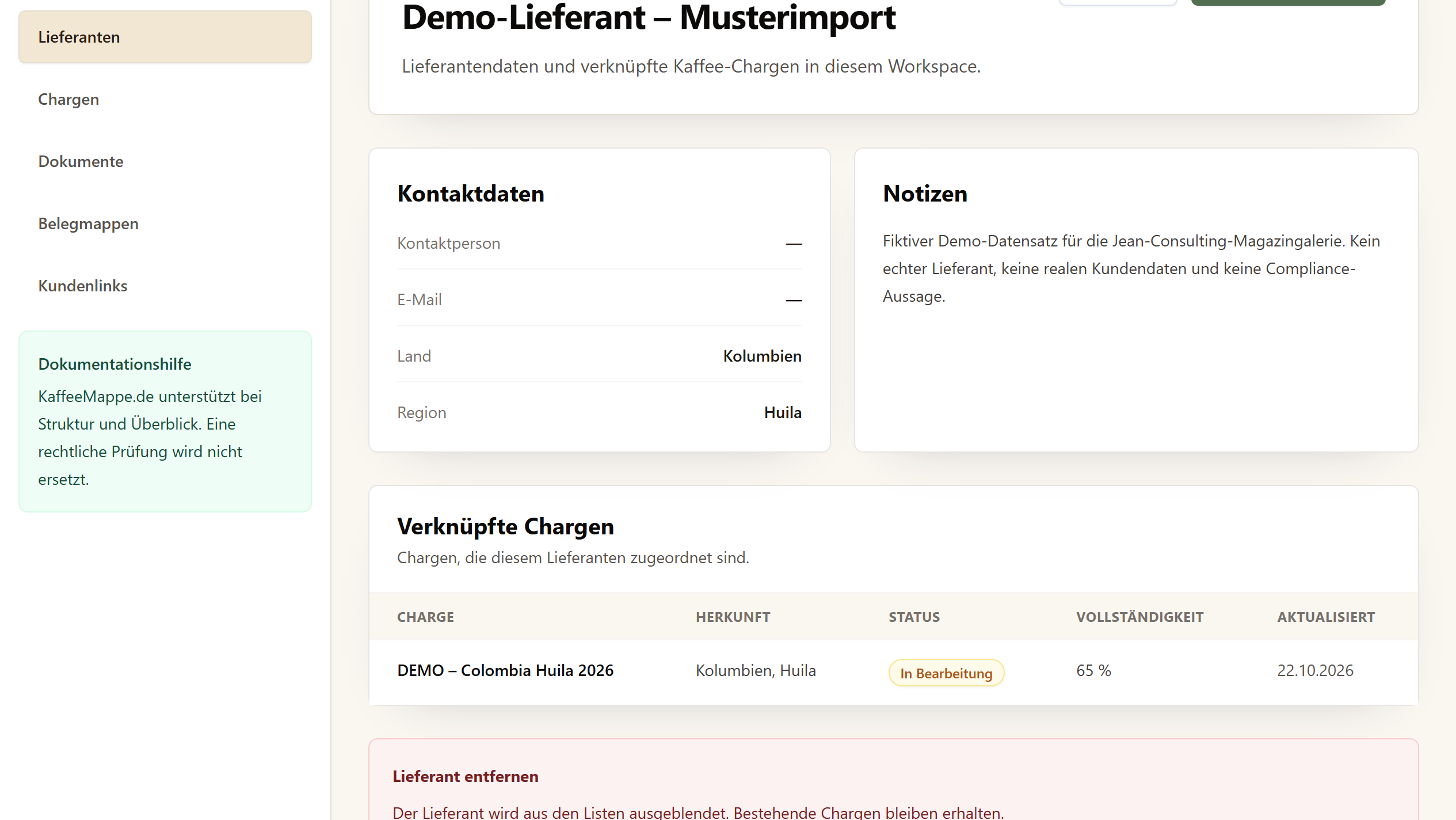Click the Notizen heading

(x=925, y=193)
